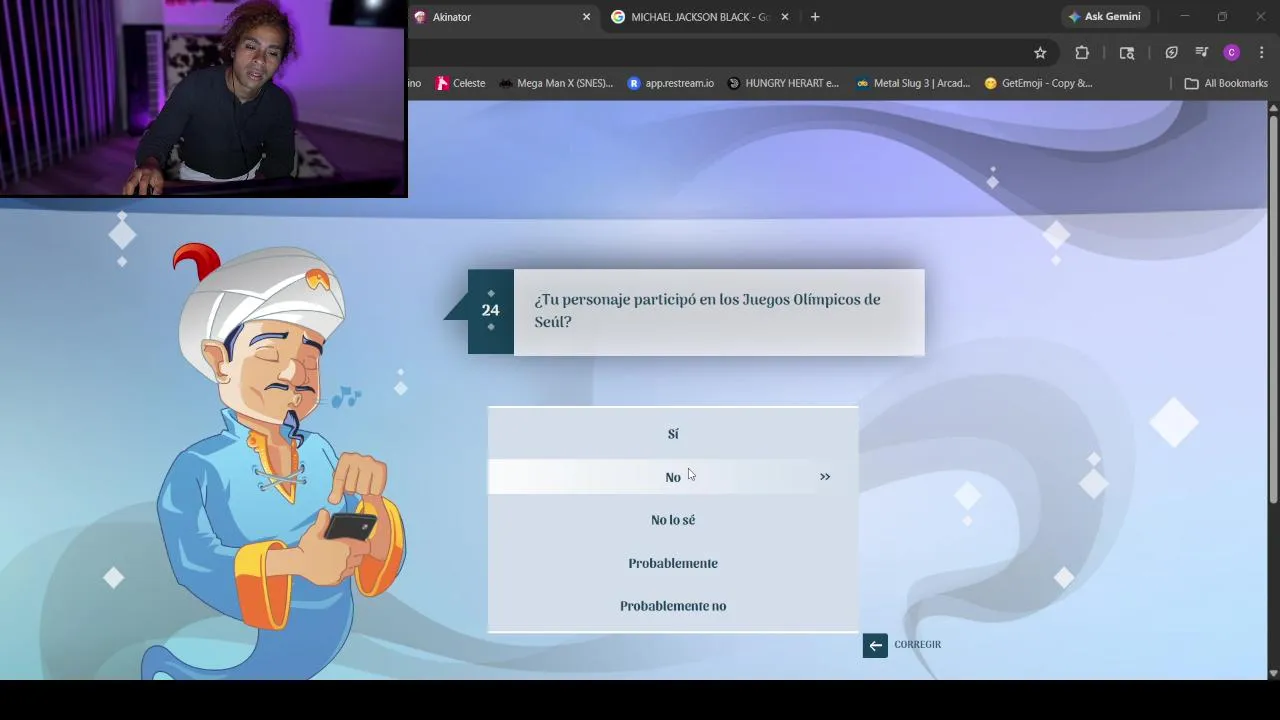Open the Extensions puzzle menu
The width and height of the screenshot is (1280, 720).
point(1082,53)
